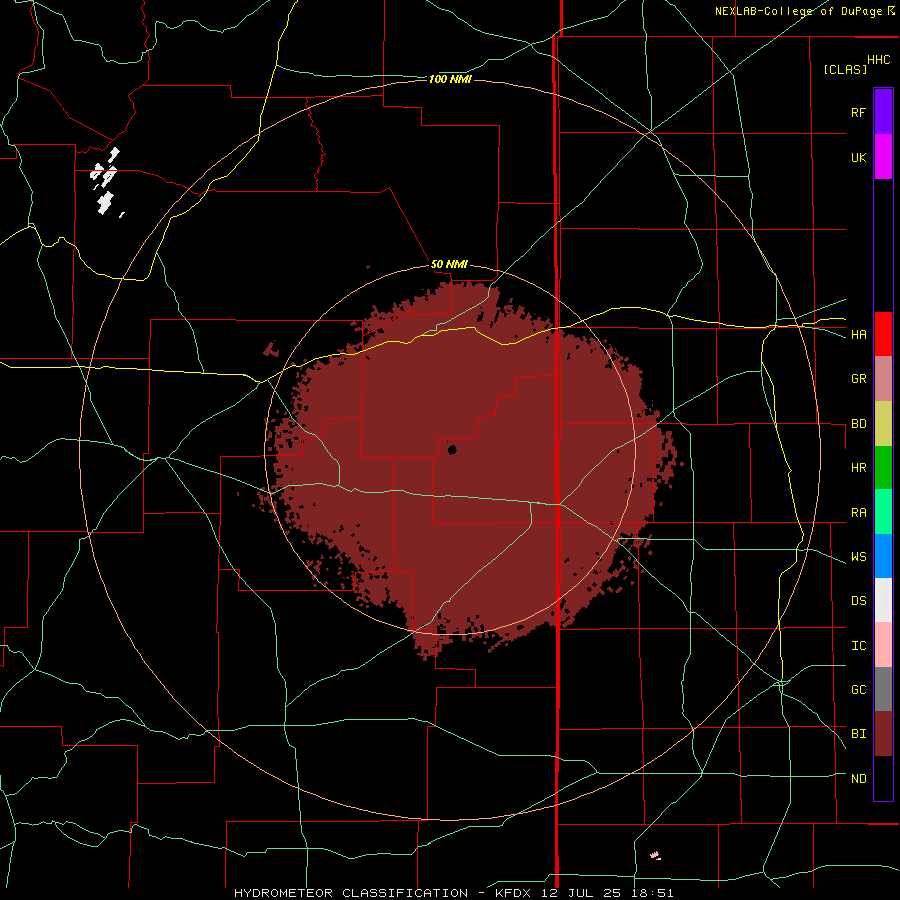Click the "12 JUL 25" date stamp
Viewport: 900px width, 900px height.
581,893
